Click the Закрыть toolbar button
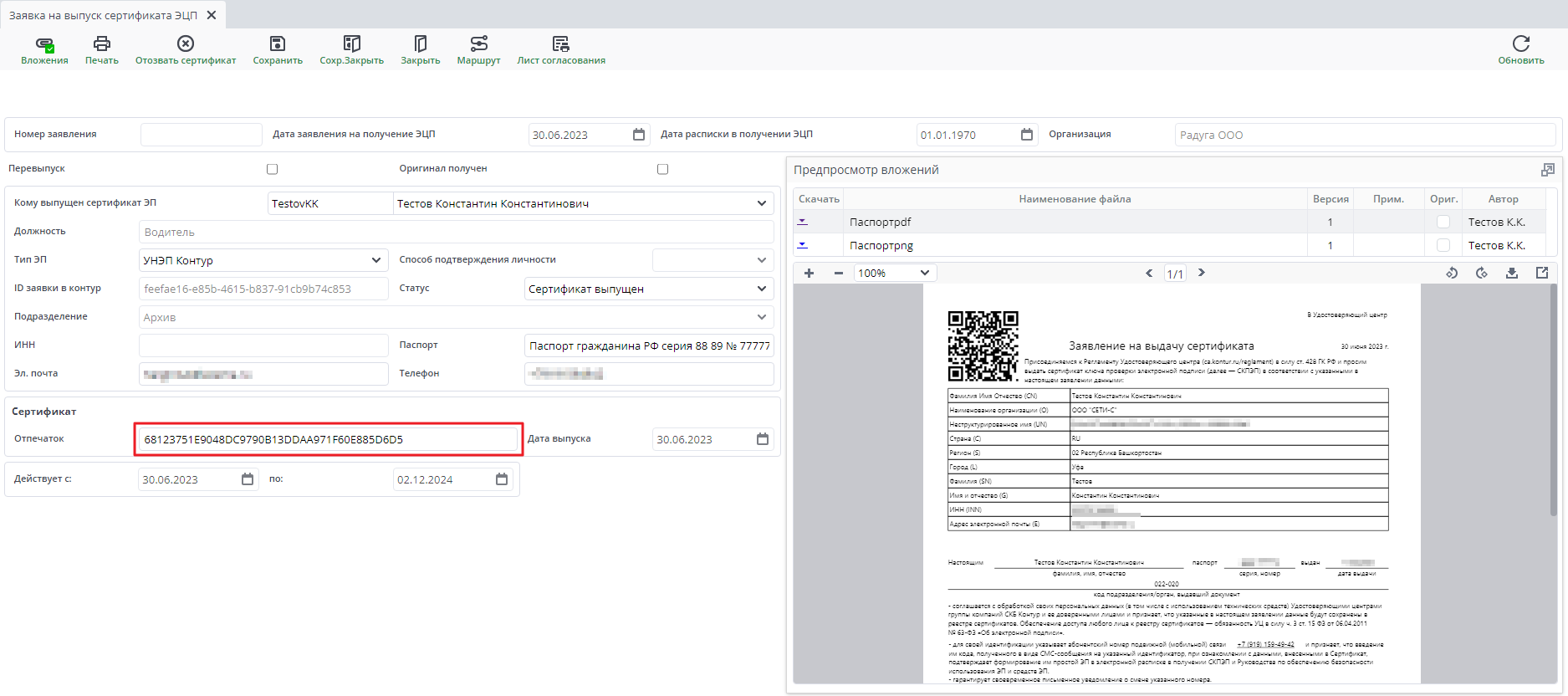Screen dimensions: 1568x696 click(420, 44)
